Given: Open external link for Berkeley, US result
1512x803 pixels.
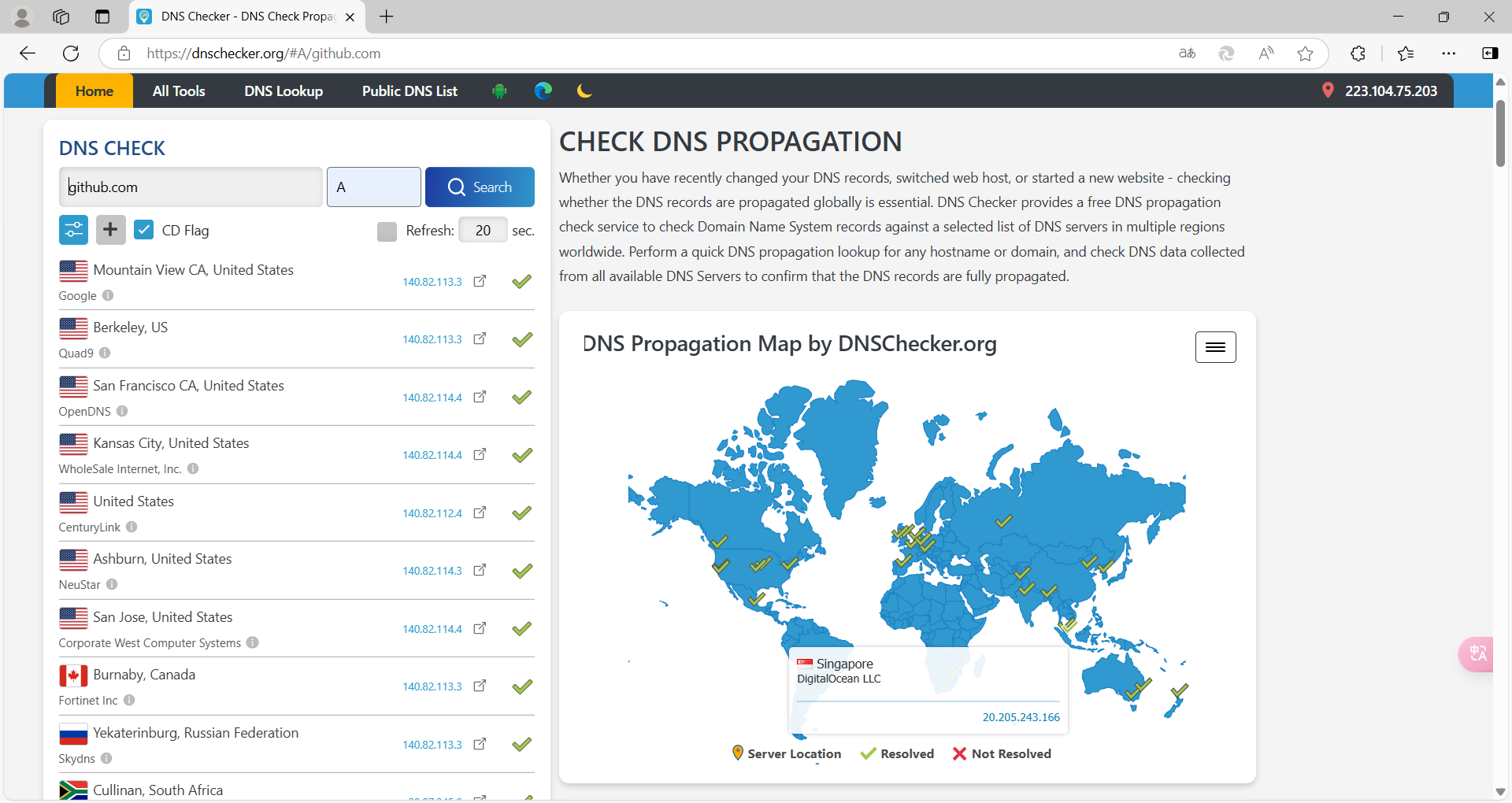Looking at the screenshot, I should pos(480,339).
